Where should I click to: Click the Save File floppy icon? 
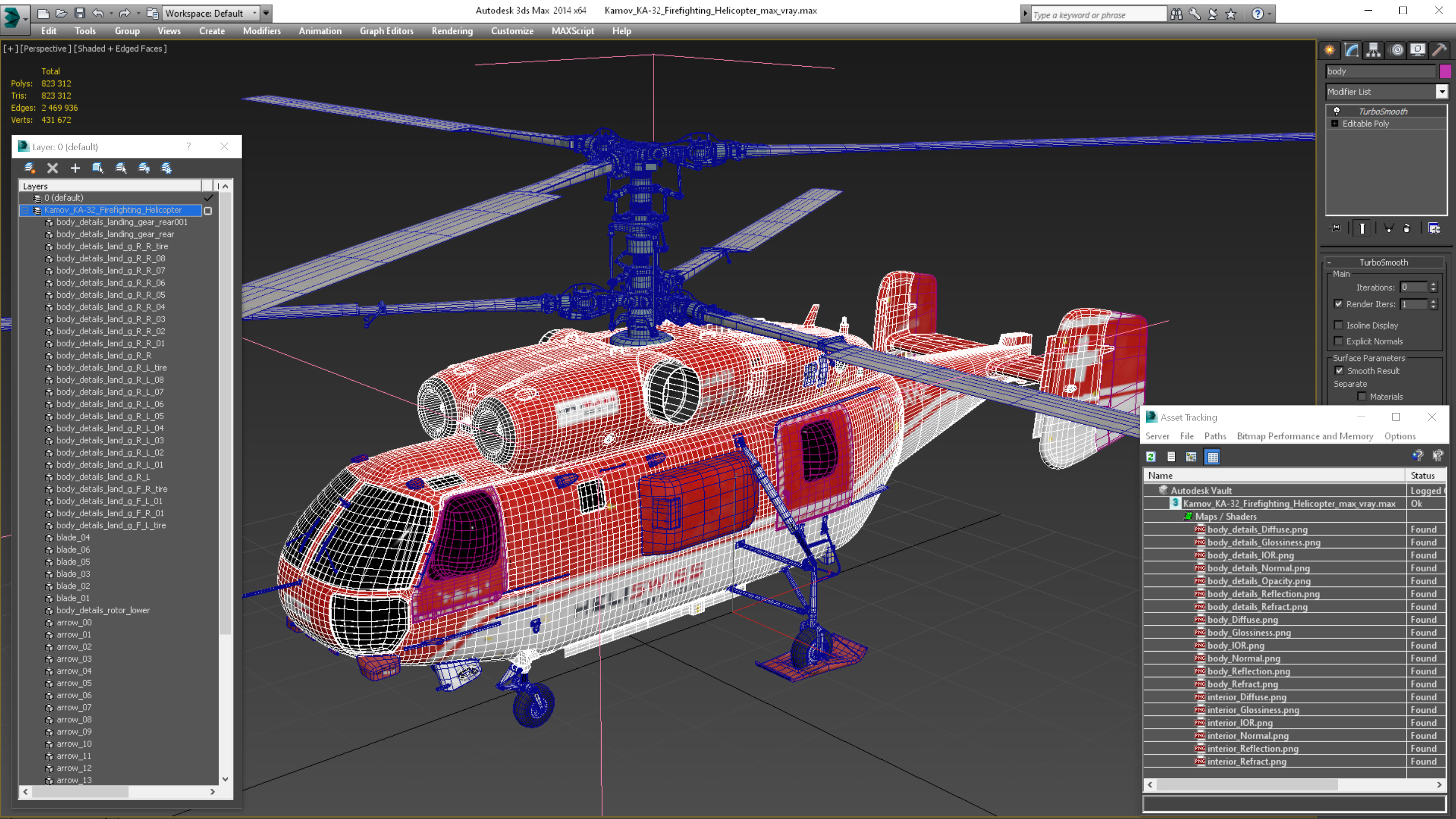[80, 13]
